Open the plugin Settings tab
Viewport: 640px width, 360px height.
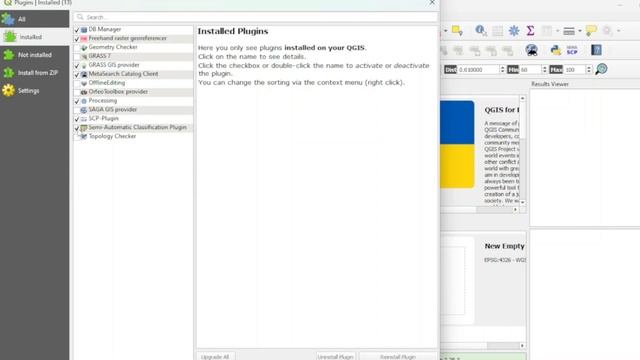point(35,91)
